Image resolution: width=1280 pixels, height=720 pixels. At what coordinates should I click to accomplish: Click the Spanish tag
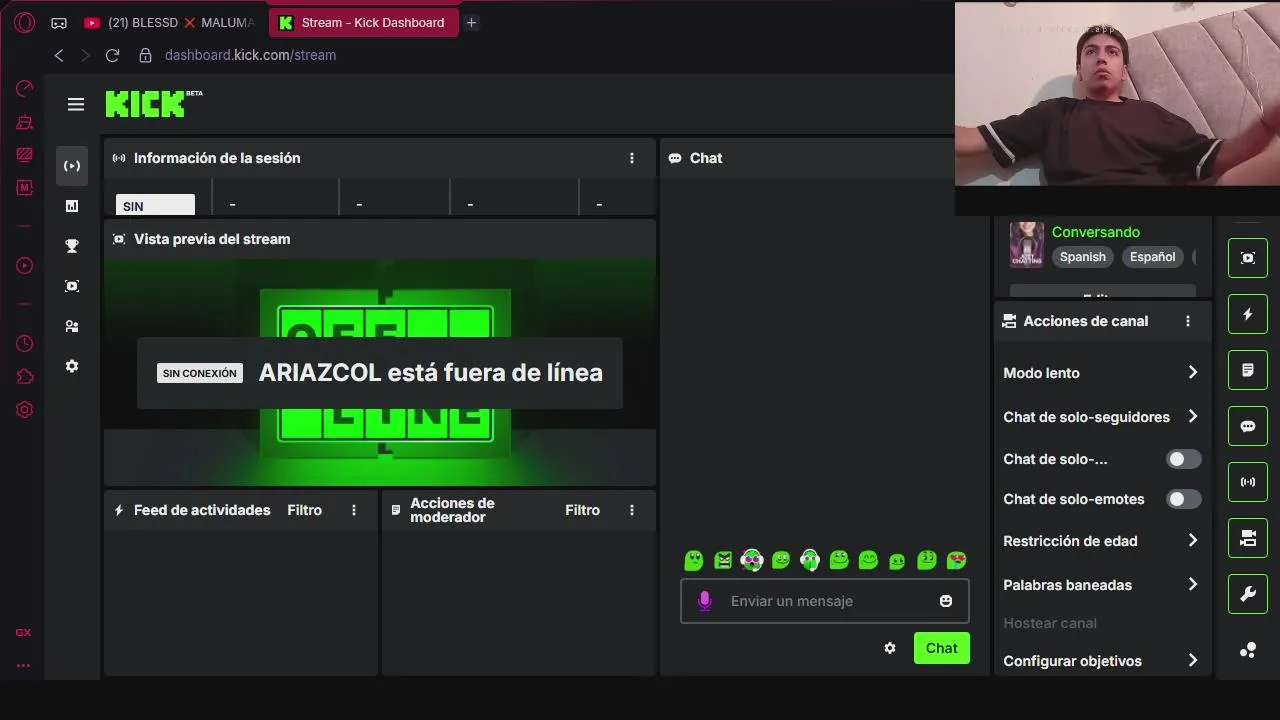click(x=1083, y=257)
